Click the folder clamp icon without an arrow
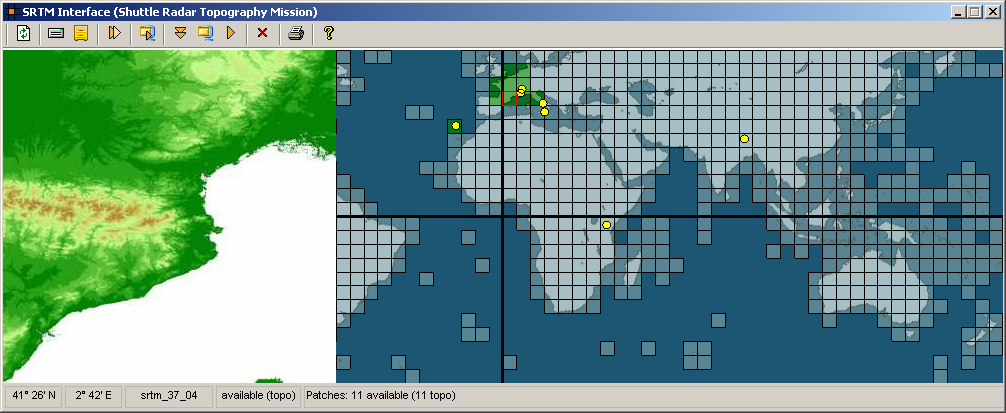 pyautogui.click(x=205, y=33)
